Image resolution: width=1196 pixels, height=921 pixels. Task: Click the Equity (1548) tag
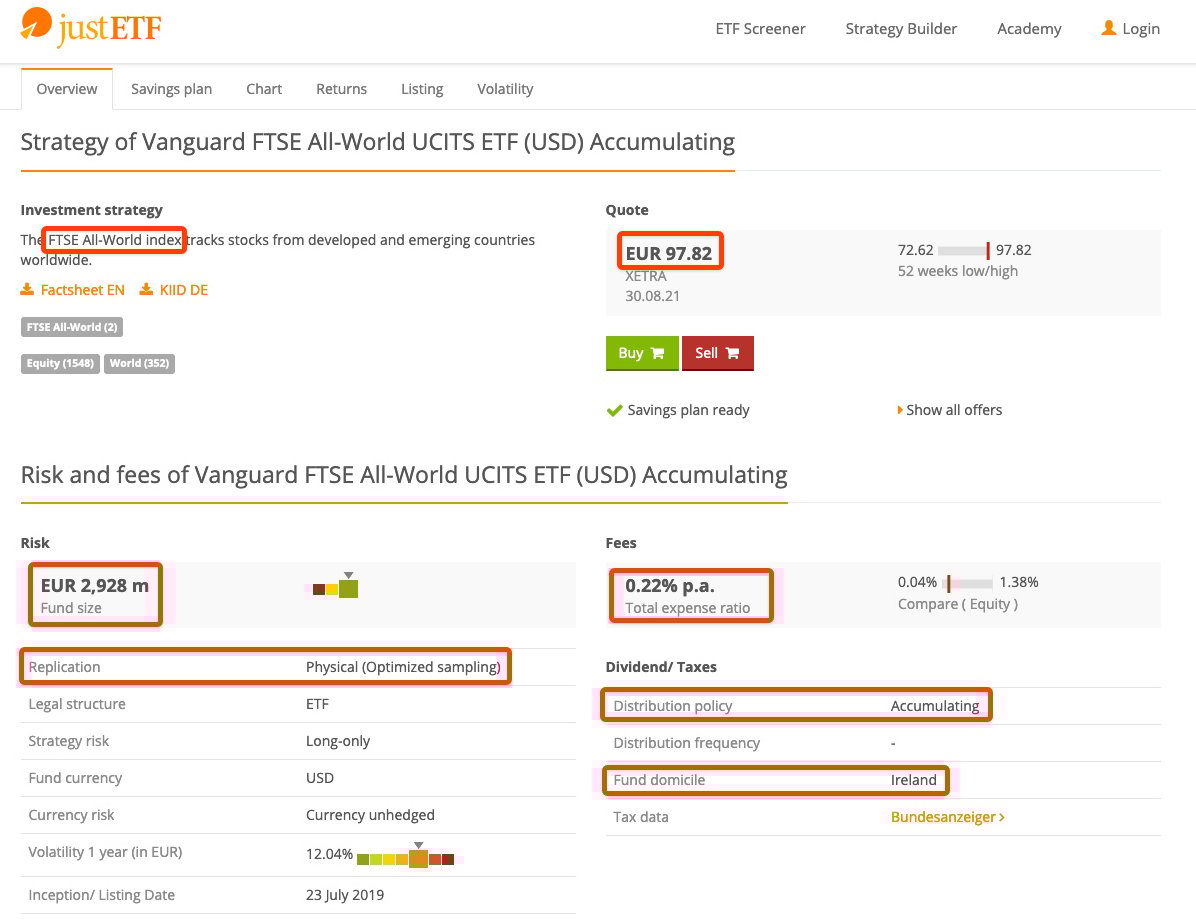point(59,363)
